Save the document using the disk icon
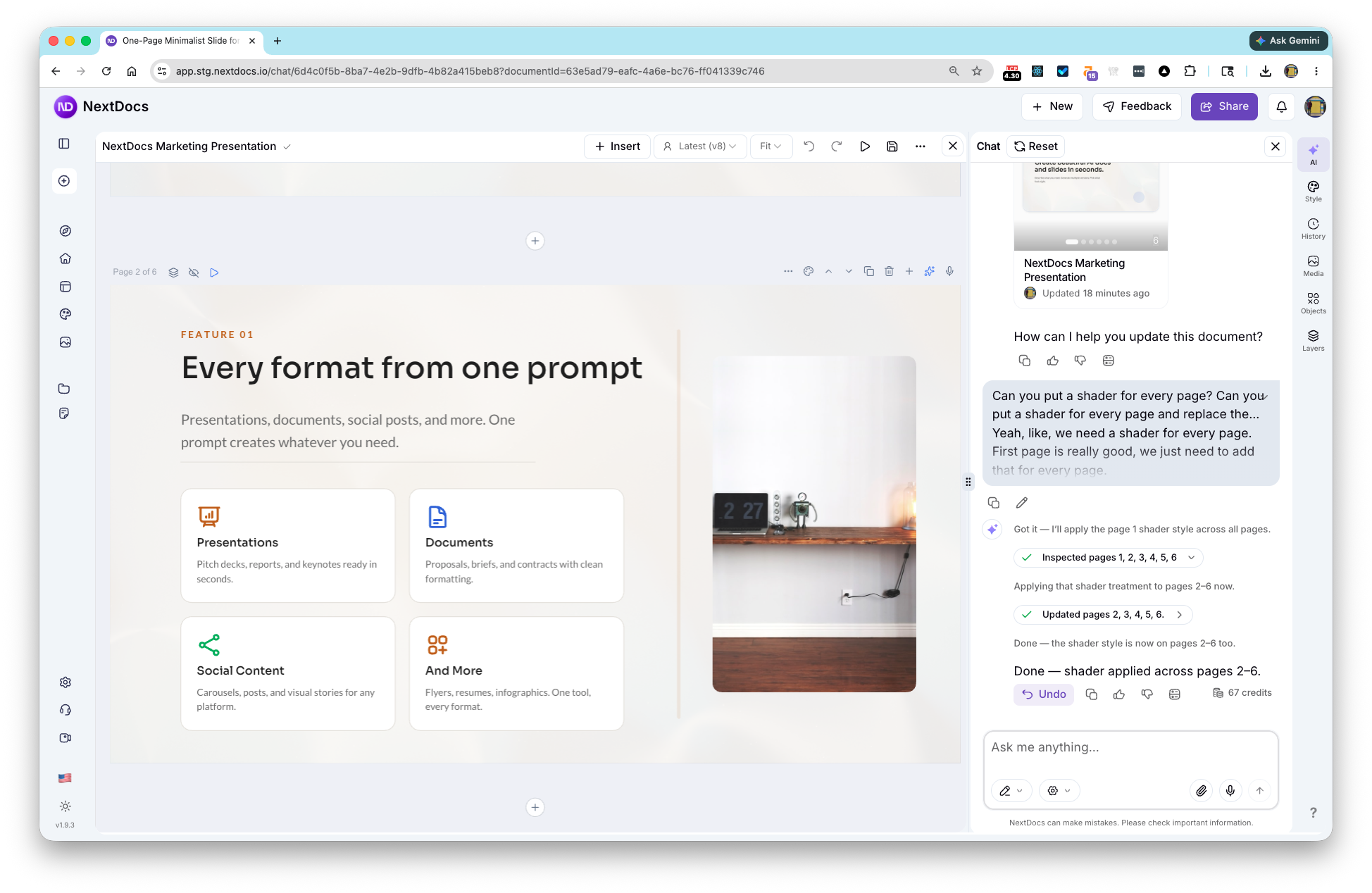 click(892, 146)
